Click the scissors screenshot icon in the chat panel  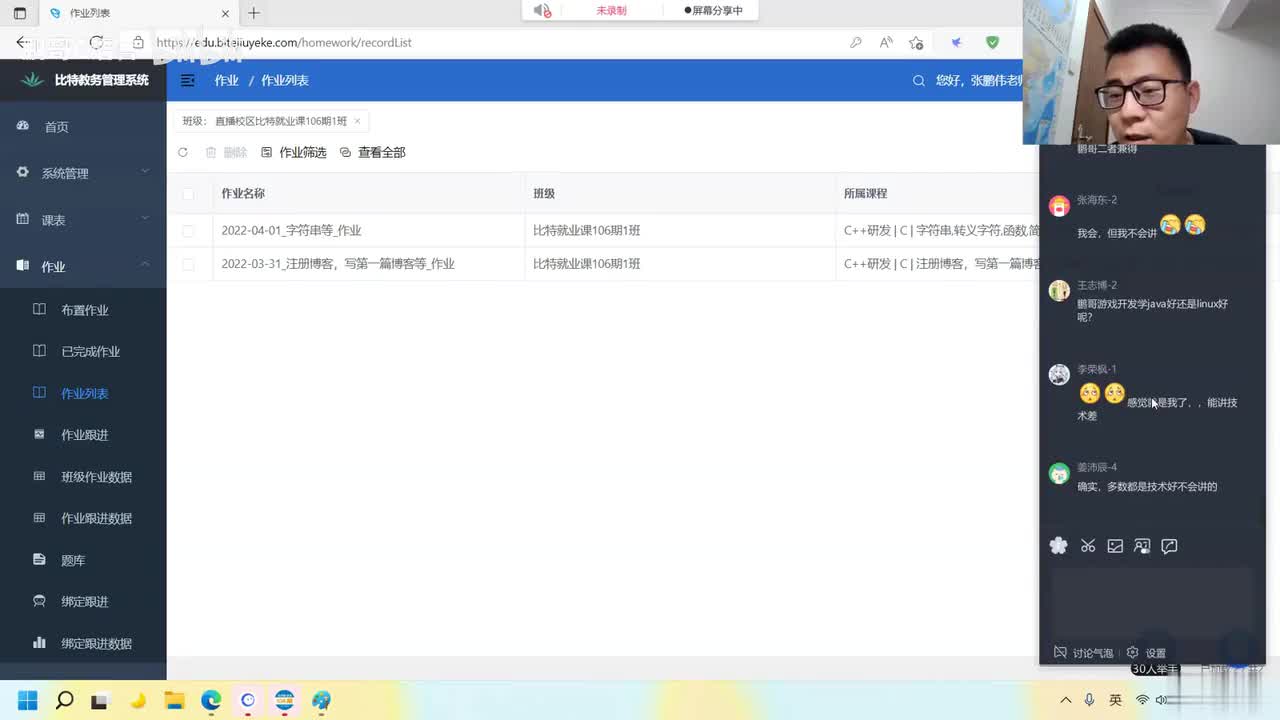point(1088,546)
